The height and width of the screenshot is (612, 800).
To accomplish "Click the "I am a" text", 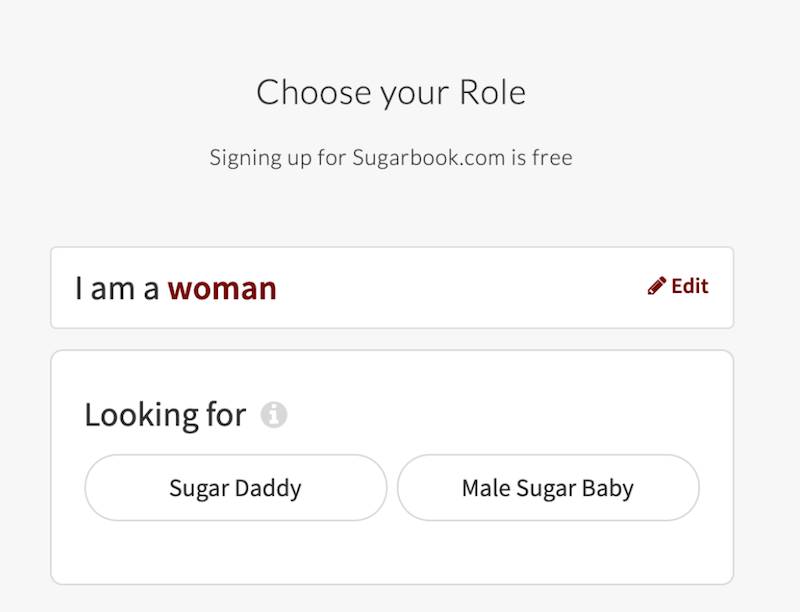I will 116,289.
